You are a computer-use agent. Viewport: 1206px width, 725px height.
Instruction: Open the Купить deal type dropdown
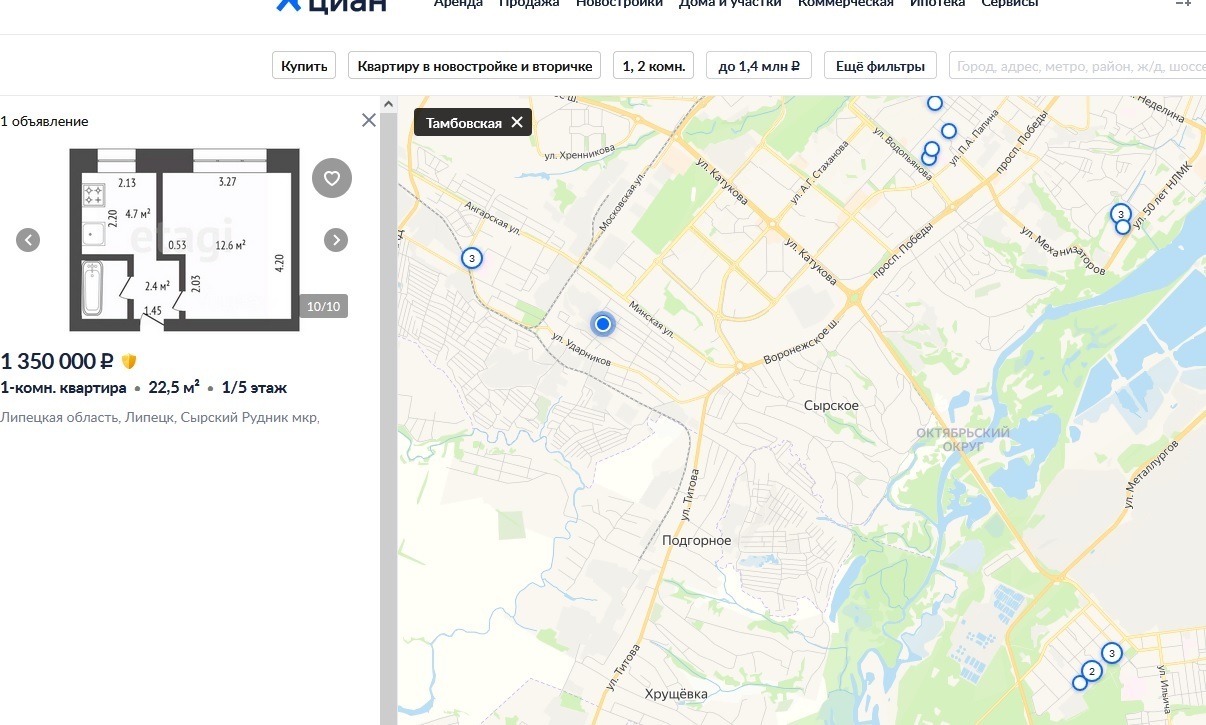point(304,66)
